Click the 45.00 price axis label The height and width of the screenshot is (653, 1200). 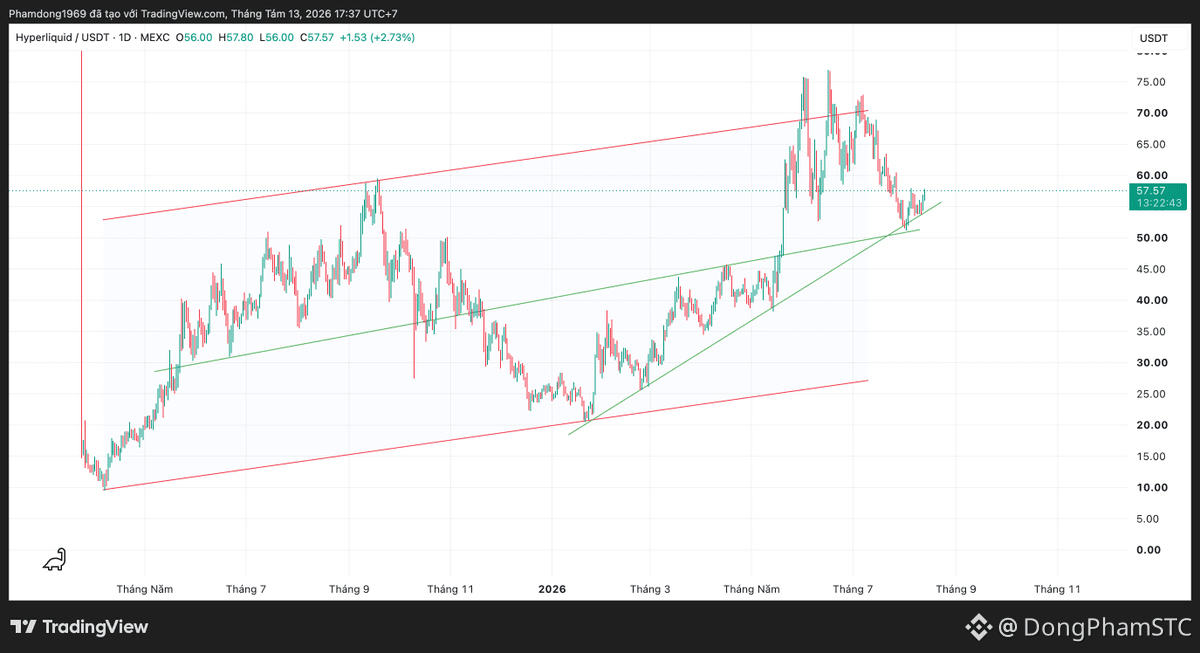point(1153,269)
